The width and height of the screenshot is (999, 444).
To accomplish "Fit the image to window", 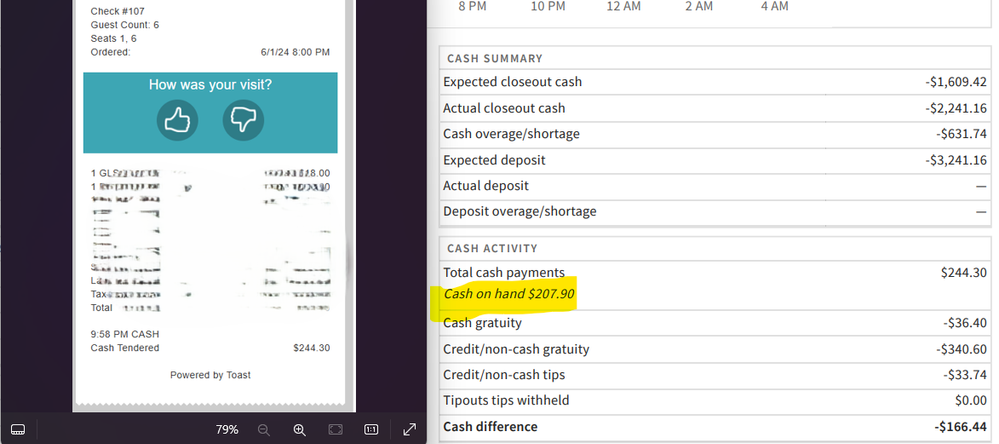I will 336,429.
